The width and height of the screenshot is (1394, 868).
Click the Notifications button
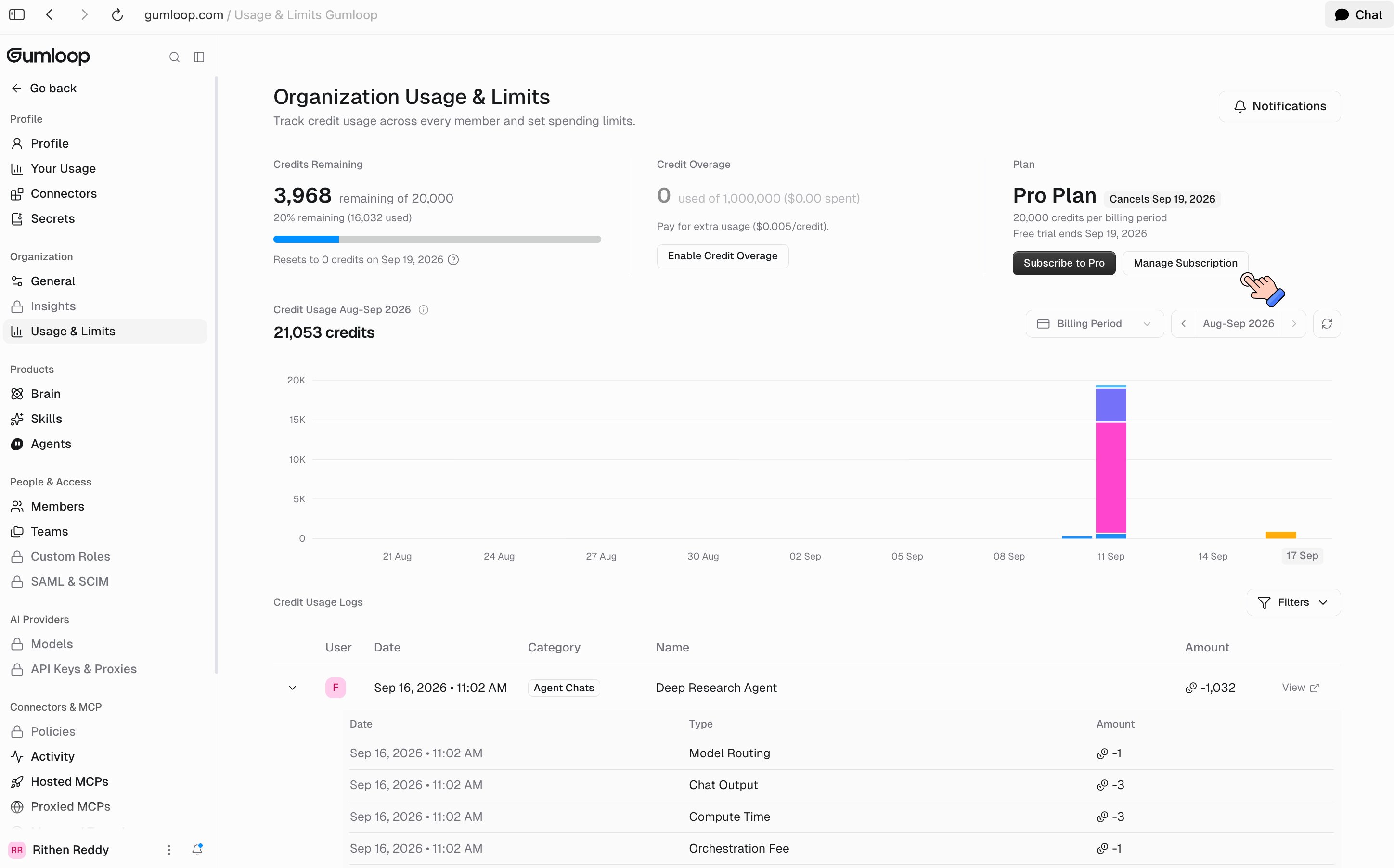(1280, 106)
